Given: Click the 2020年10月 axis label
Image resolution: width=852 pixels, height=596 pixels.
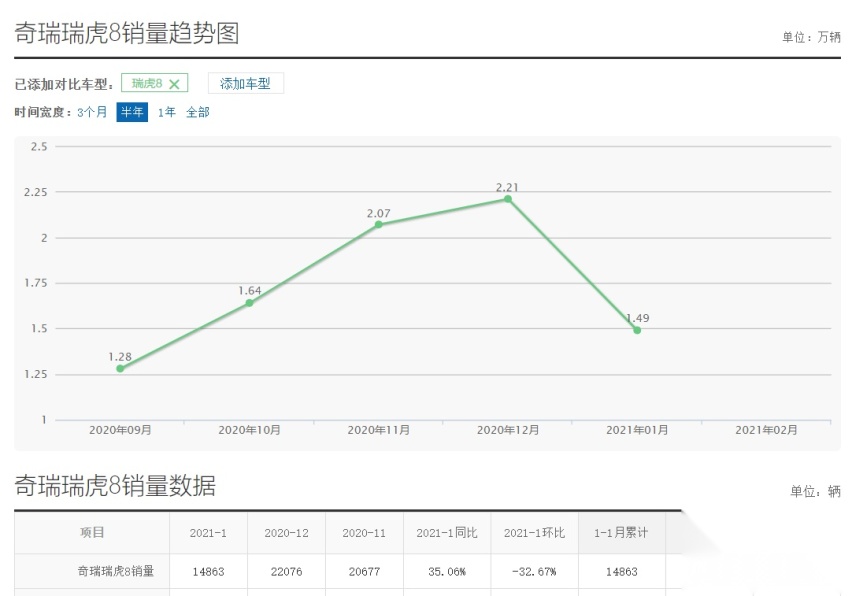Looking at the screenshot, I should click(249, 430).
